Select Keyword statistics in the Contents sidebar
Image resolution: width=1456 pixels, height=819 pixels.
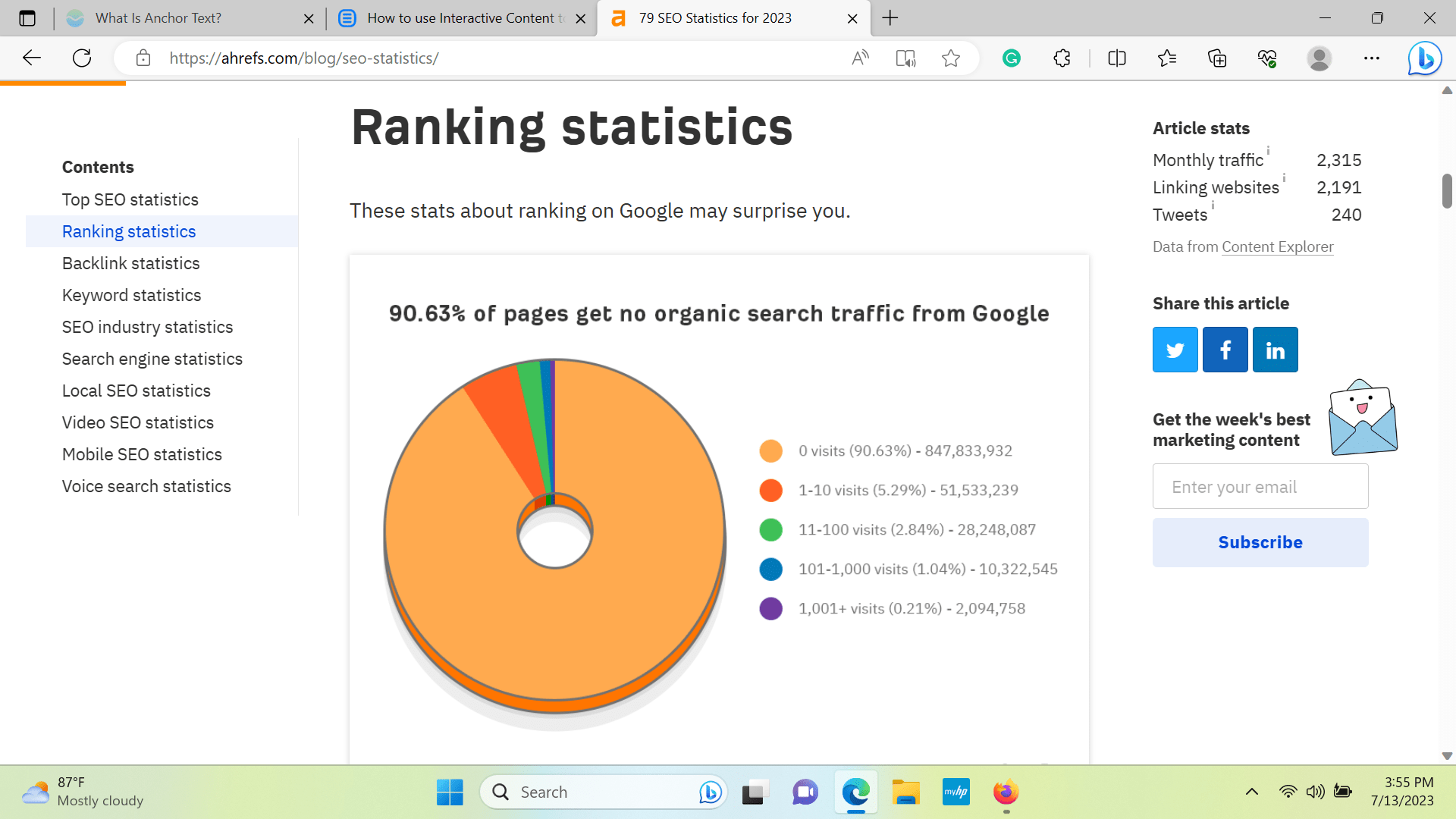point(131,295)
